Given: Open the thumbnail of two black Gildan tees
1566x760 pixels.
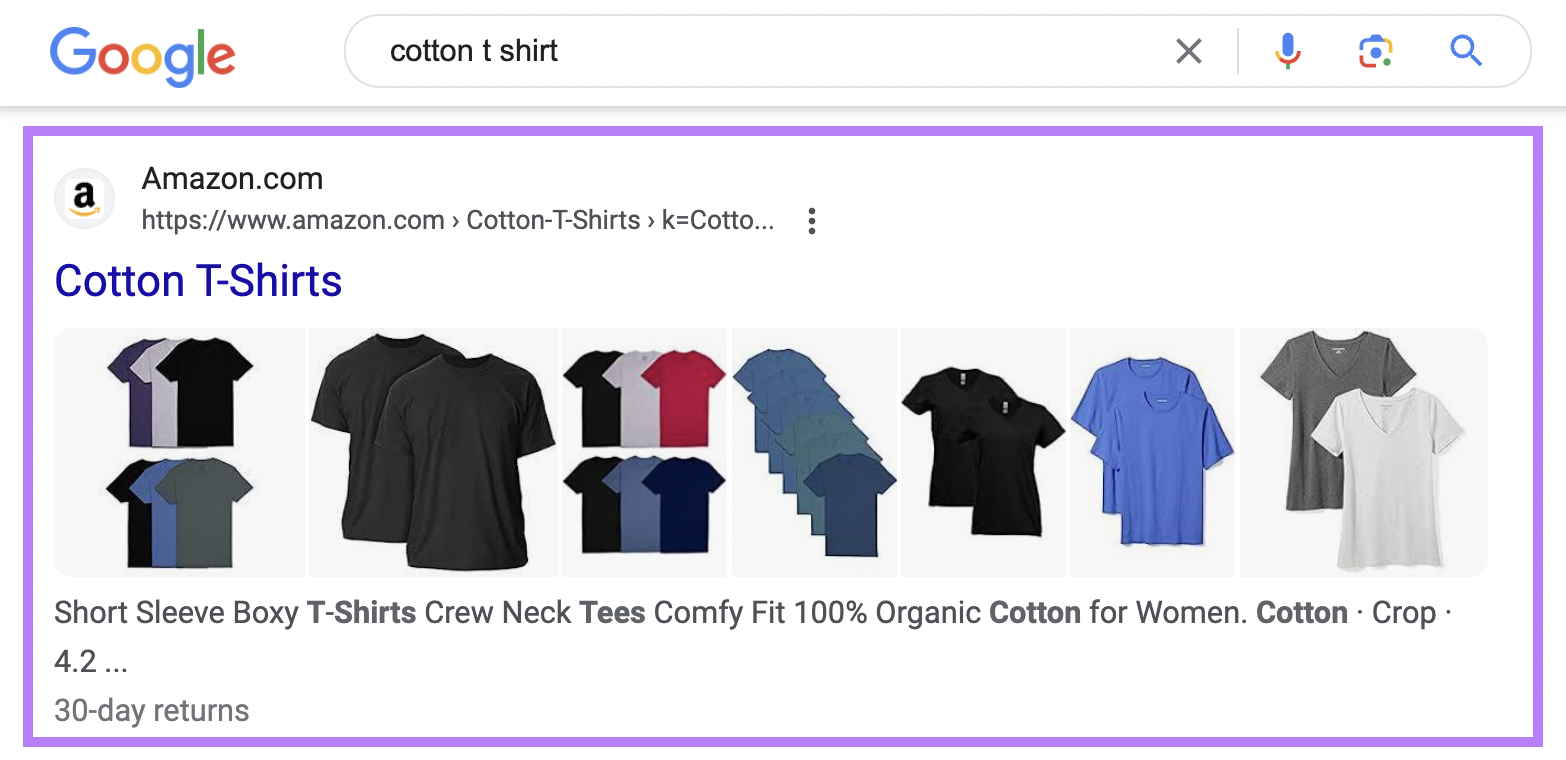Looking at the screenshot, I should pos(432,452).
